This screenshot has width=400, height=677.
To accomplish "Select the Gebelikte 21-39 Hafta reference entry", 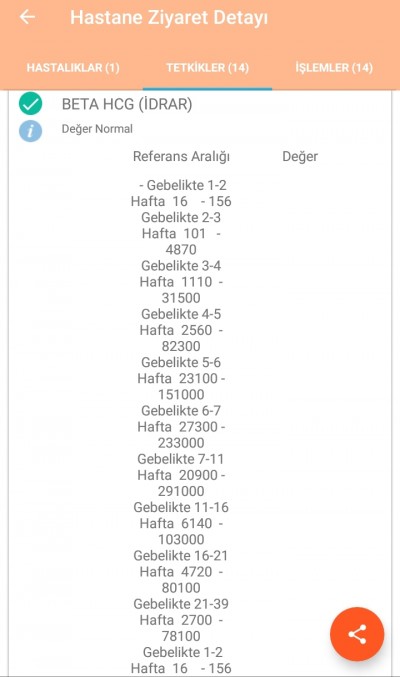I will (181, 620).
